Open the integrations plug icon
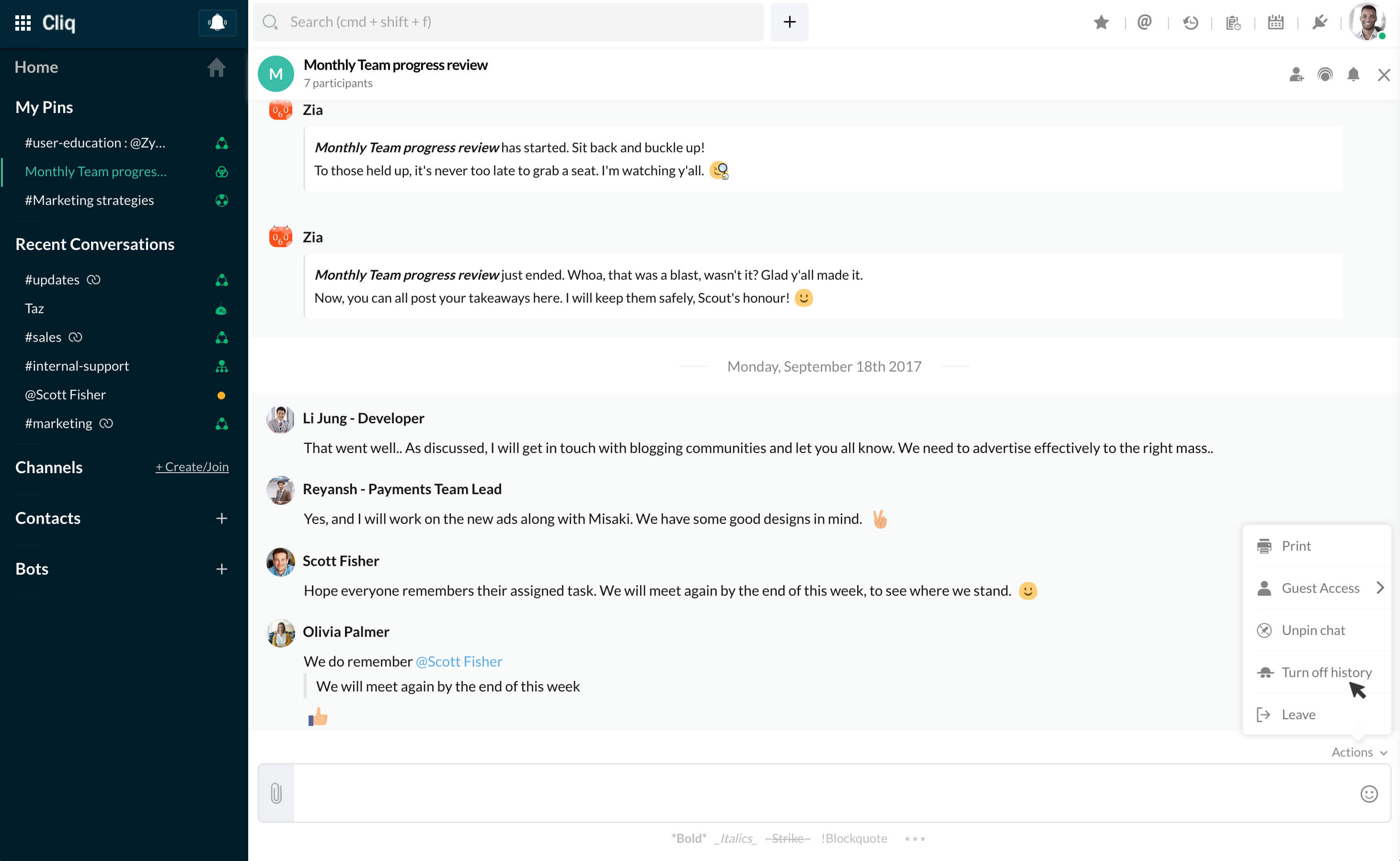The height and width of the screenshot is (861, 1400). tap(1320, 22)
